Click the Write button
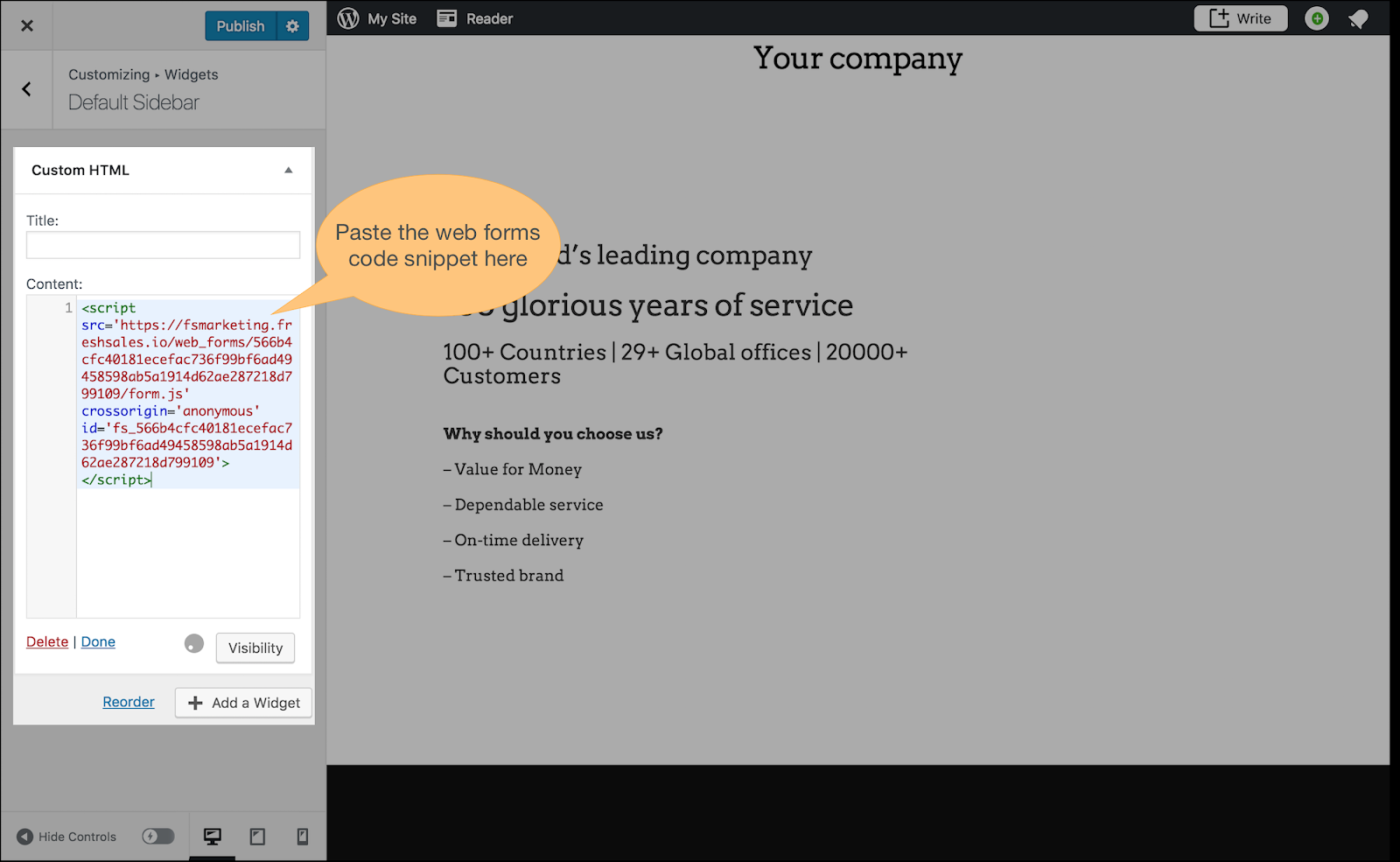The width and height of the screenshot is (1400, 862). click(1241, 18)
